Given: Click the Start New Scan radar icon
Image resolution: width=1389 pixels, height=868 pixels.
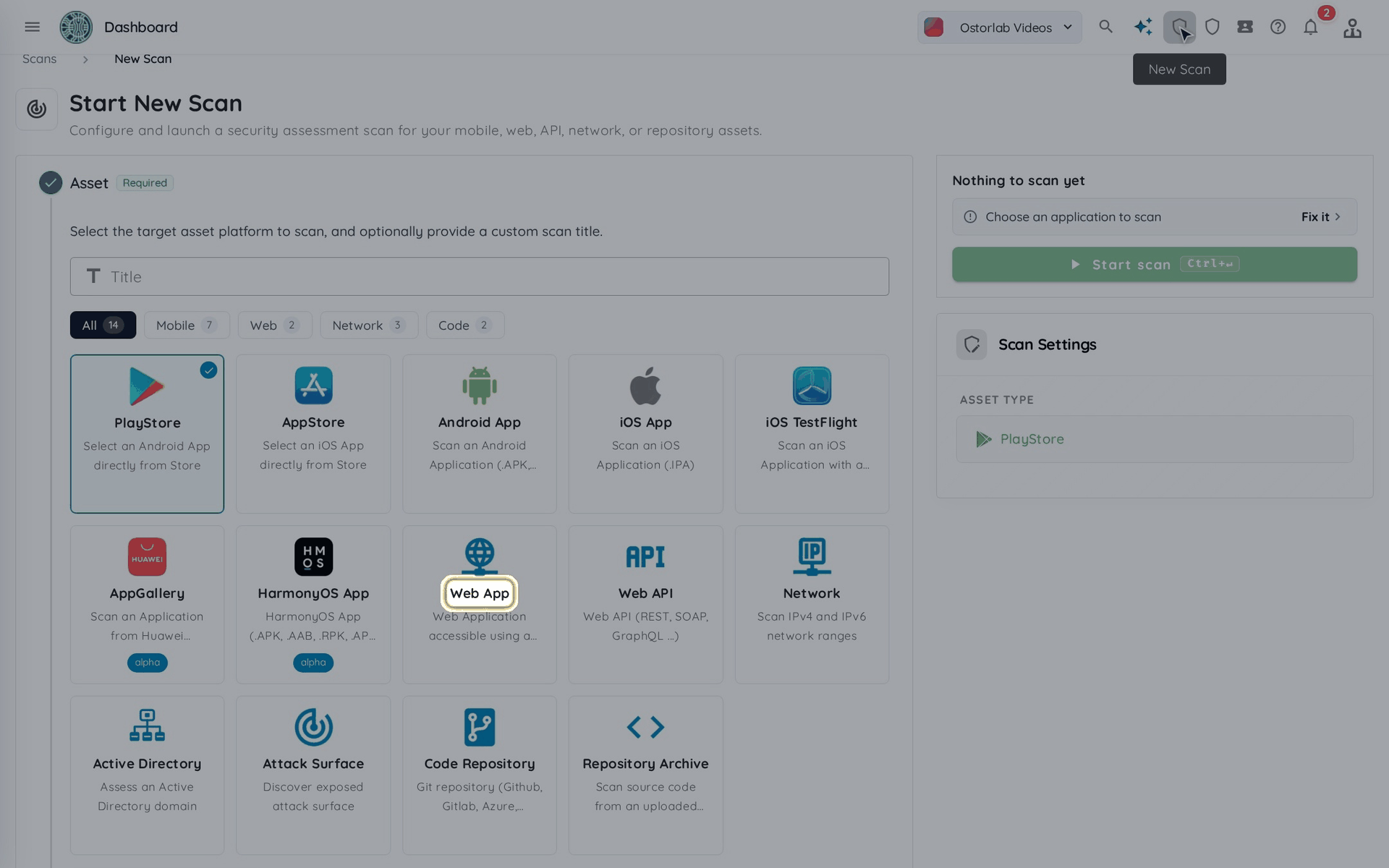Looking at the screenshot, I should coord(37,109).
